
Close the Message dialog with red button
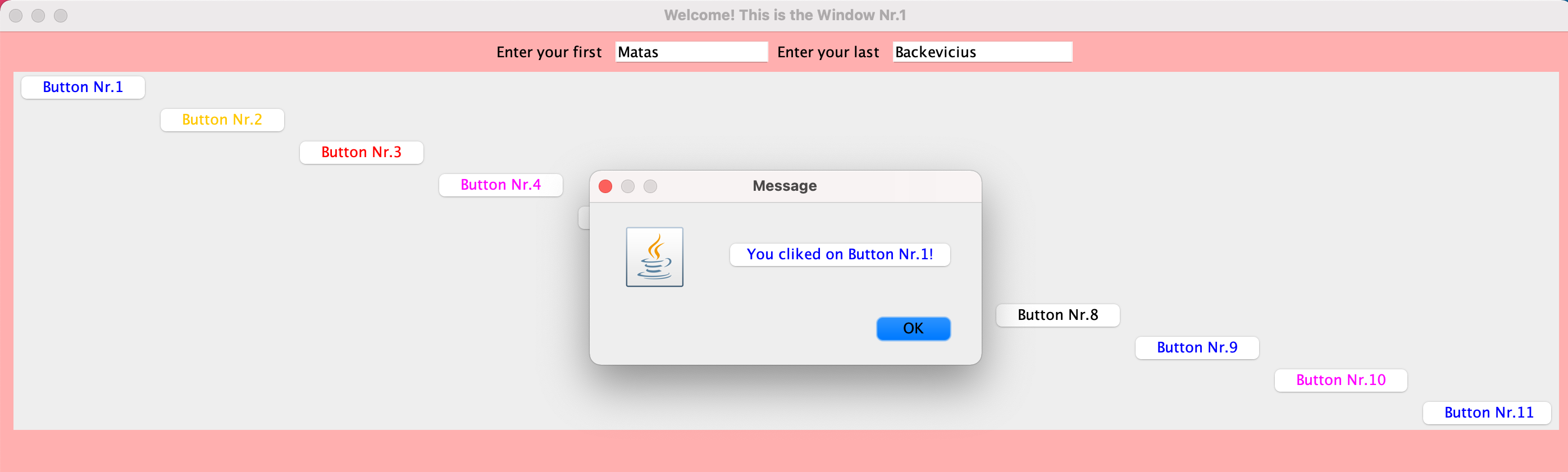tap(605, 186)
